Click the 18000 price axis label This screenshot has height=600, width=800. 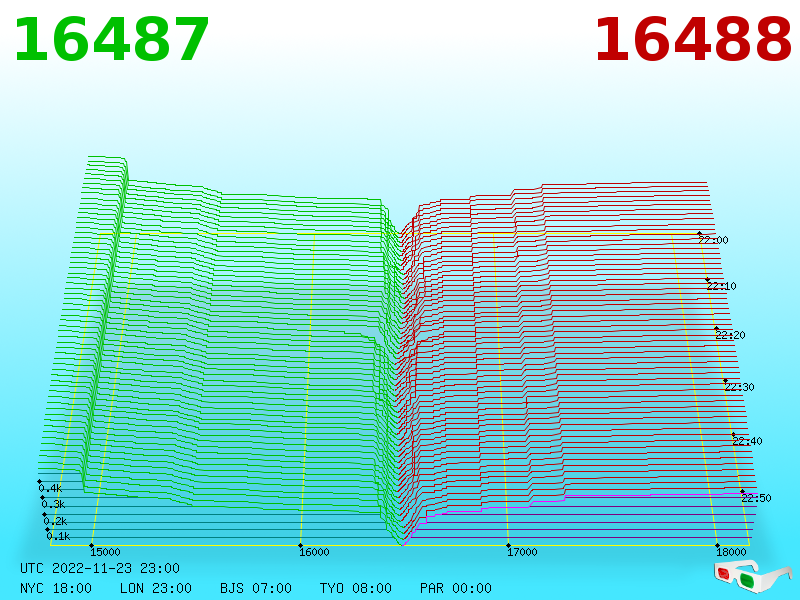(731, 552)
